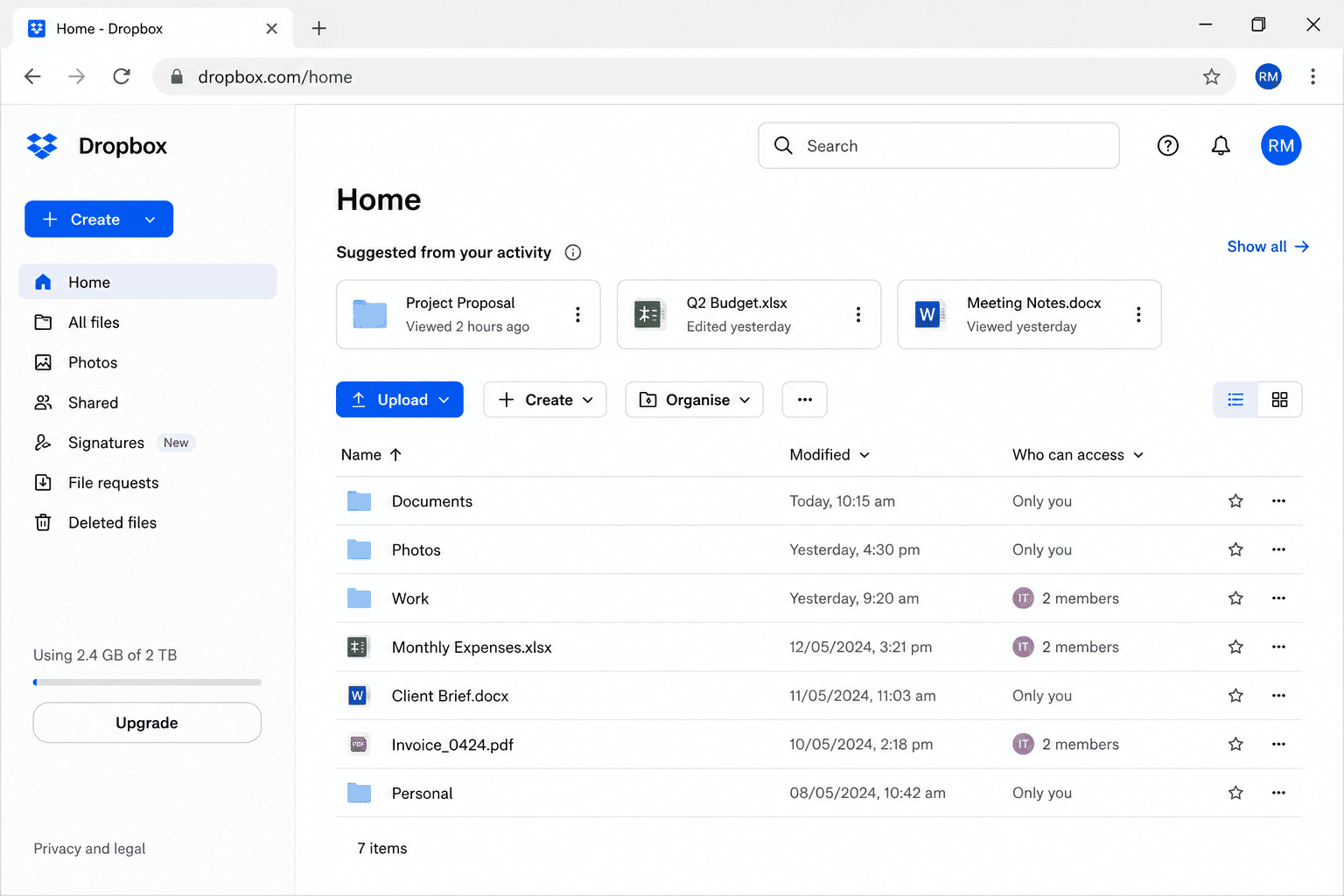The image size is (1344, 896).
Task: Click the toolbar ellipsis more actions button
Action: 805,400
